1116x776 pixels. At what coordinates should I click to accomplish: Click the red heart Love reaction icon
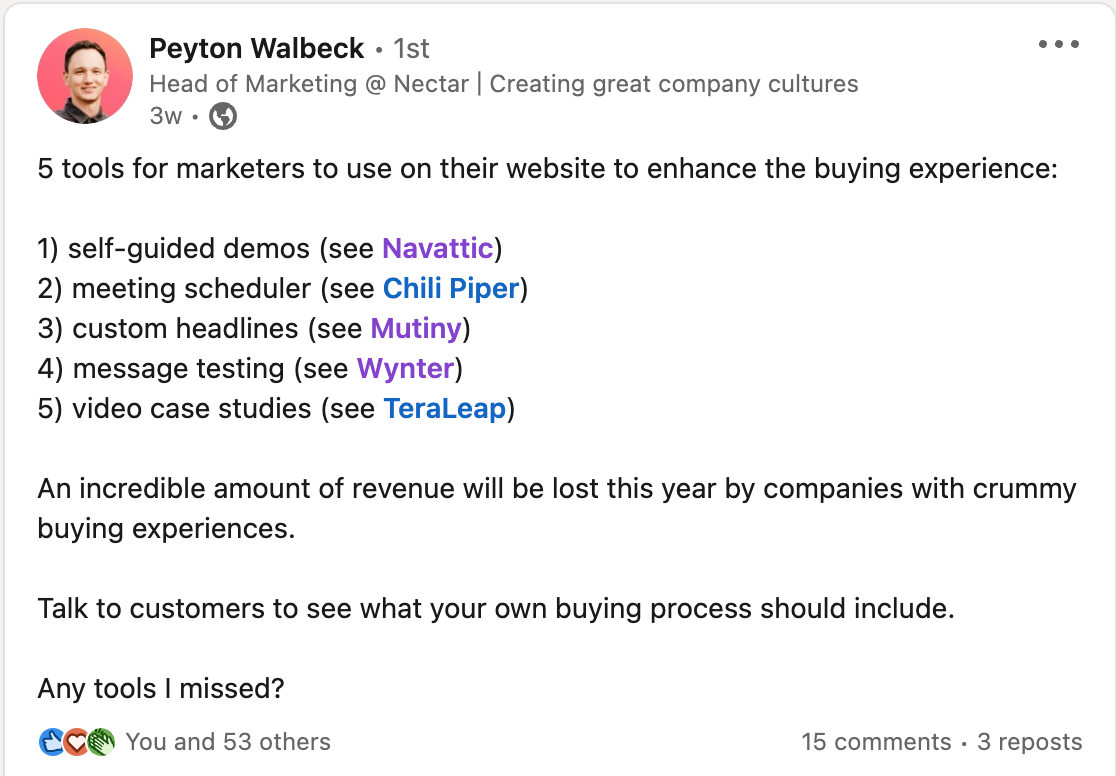[x=76, y=742]
